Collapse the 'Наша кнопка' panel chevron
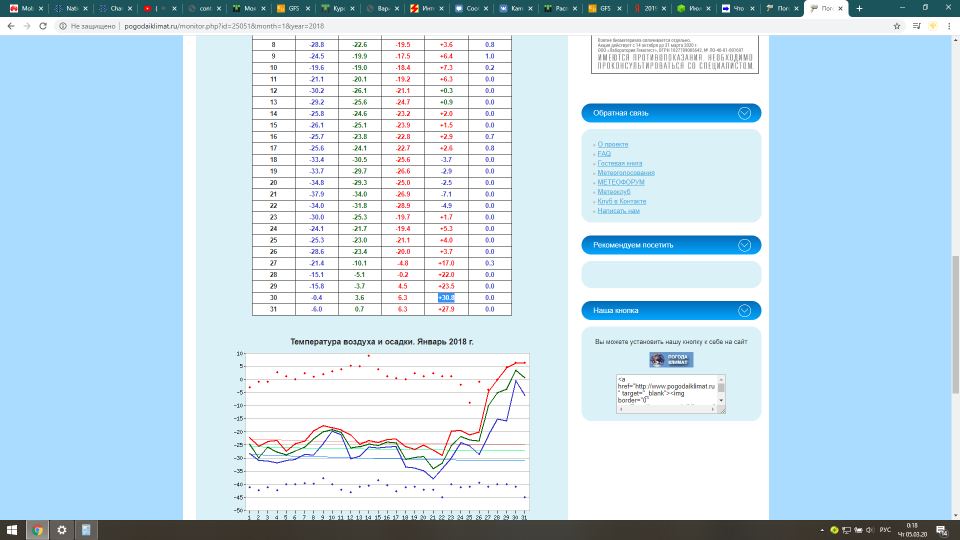Viewport: 960px width, 540px height. tap(744, 310)
